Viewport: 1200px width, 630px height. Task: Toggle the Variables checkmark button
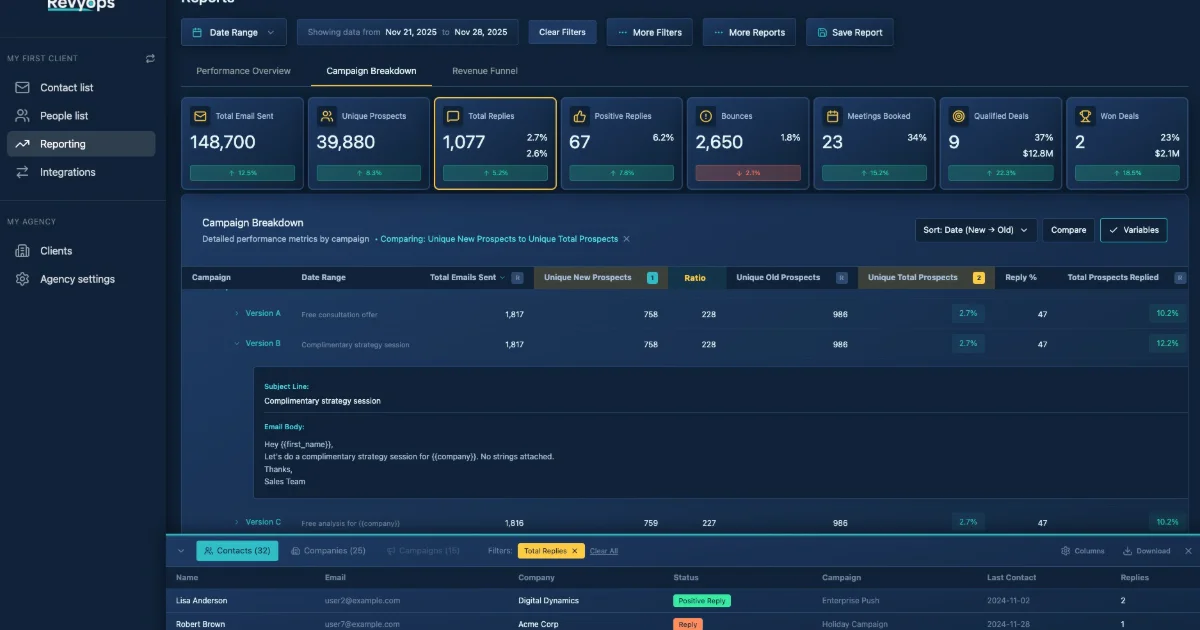tap(1133, 230)
